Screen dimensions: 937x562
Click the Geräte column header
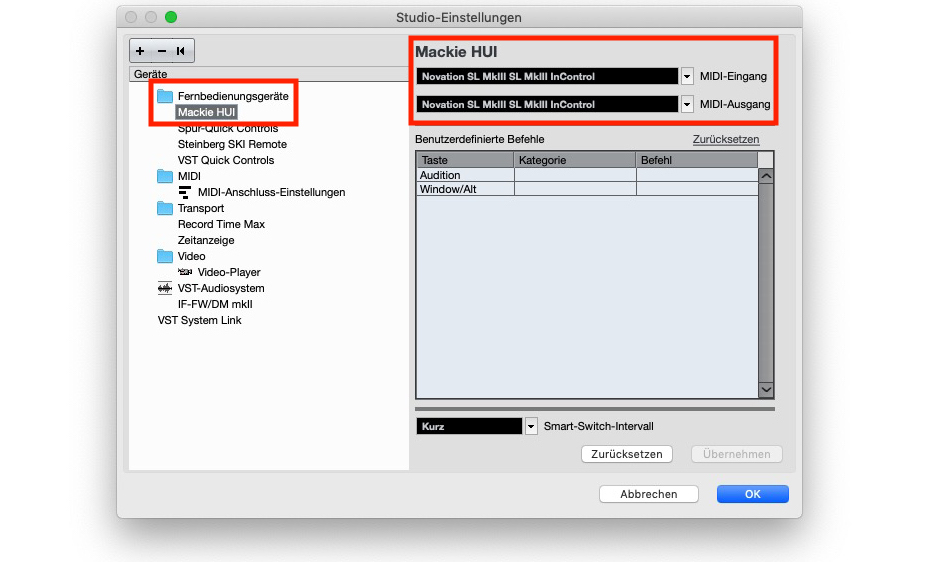269,74
